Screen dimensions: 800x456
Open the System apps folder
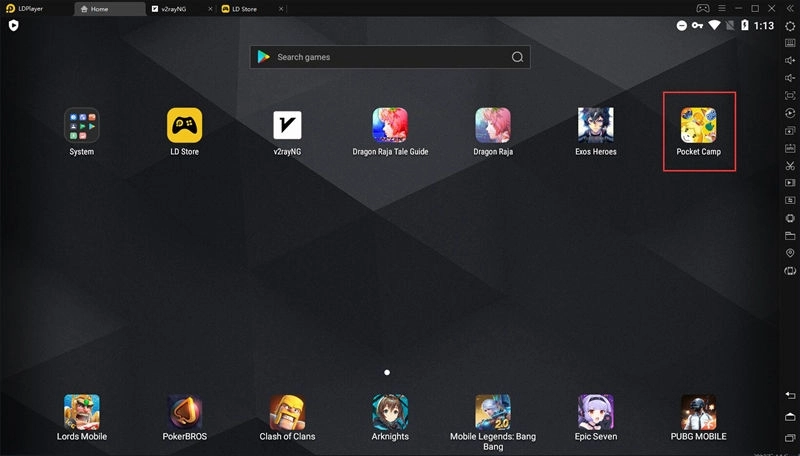(82, 125)
